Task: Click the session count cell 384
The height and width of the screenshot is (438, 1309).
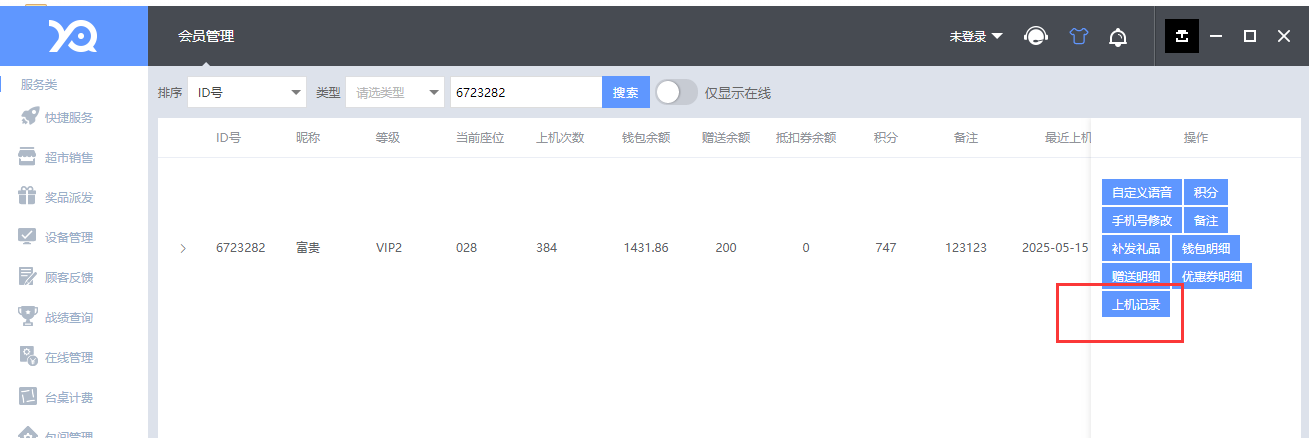Action: 547,248
